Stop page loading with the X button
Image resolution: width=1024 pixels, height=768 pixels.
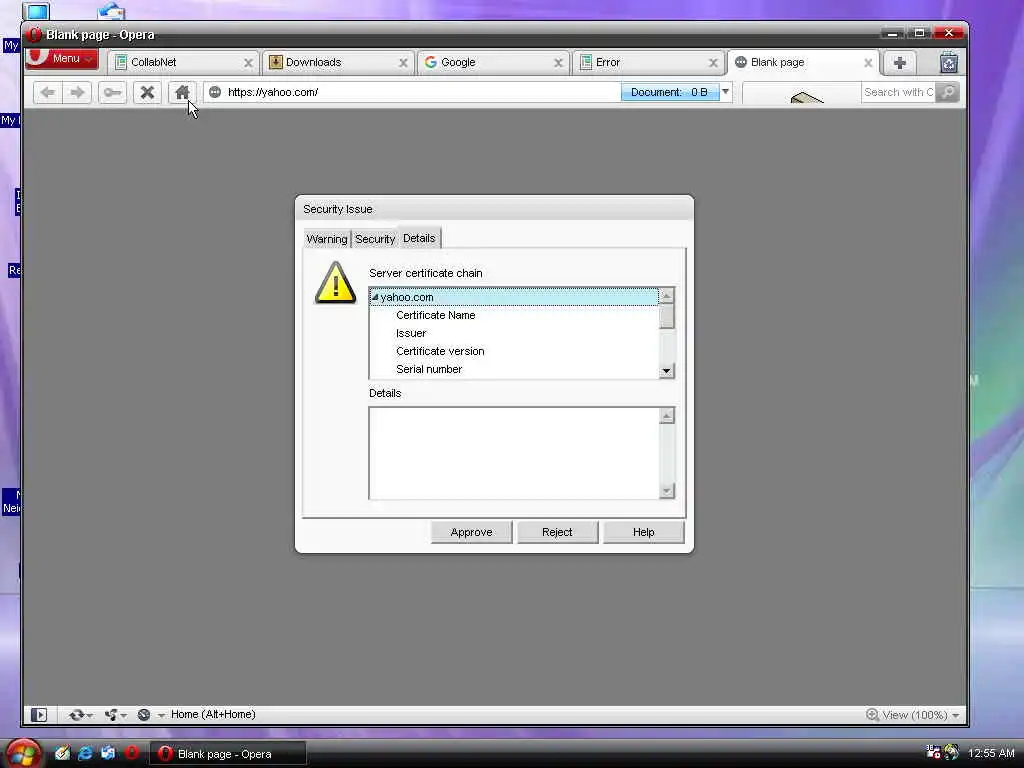[148, 92]
